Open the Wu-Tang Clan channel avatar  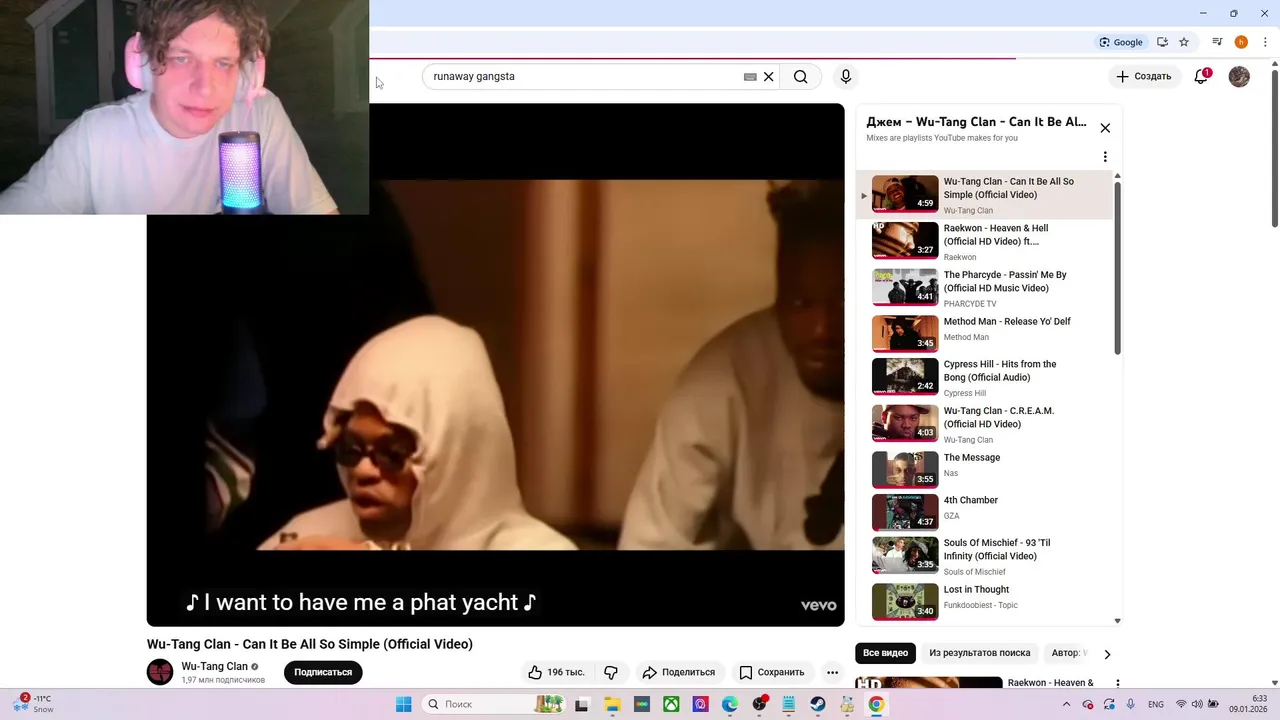[160, 672]
